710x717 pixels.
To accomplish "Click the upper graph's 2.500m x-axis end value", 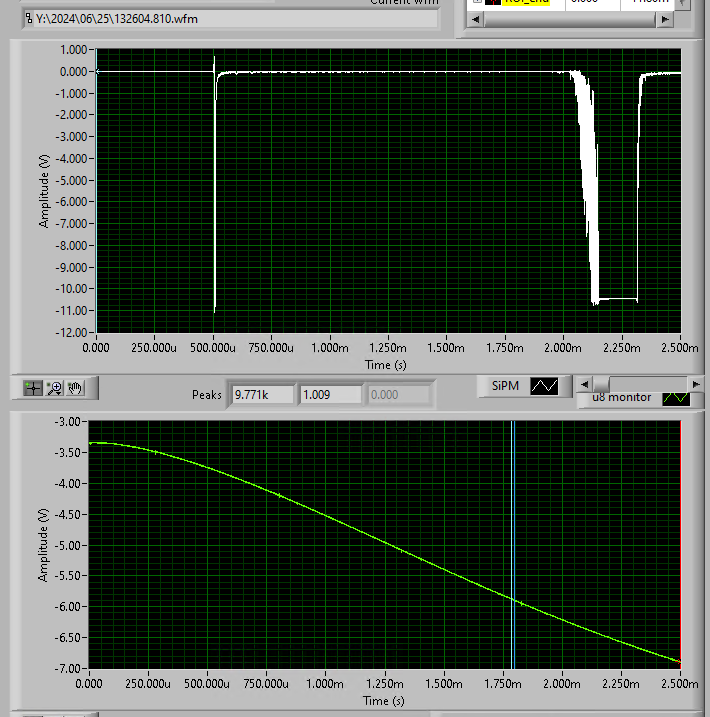I will tap(679, 348).
